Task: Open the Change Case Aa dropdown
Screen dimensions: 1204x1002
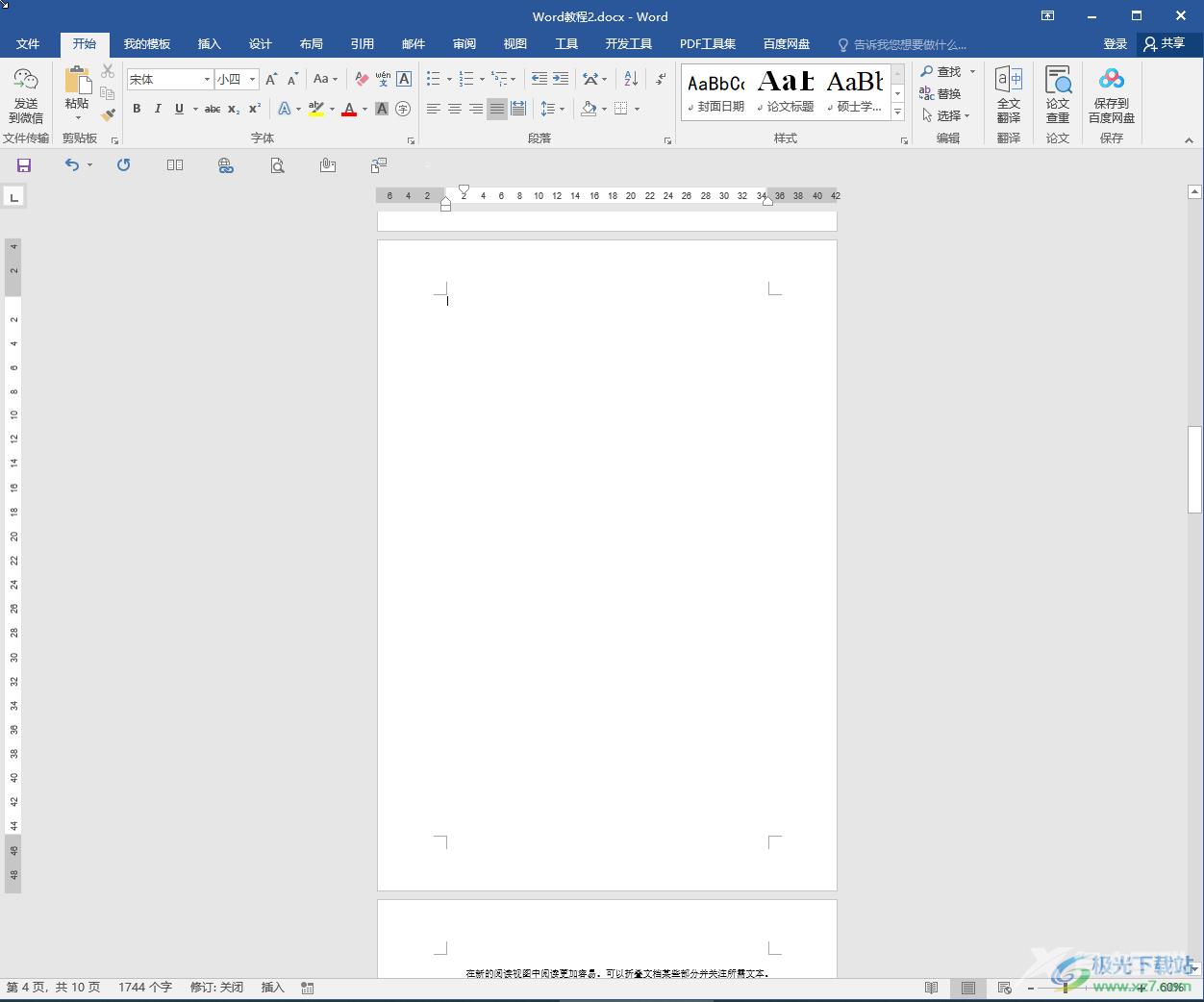Action: pos(325,79)
